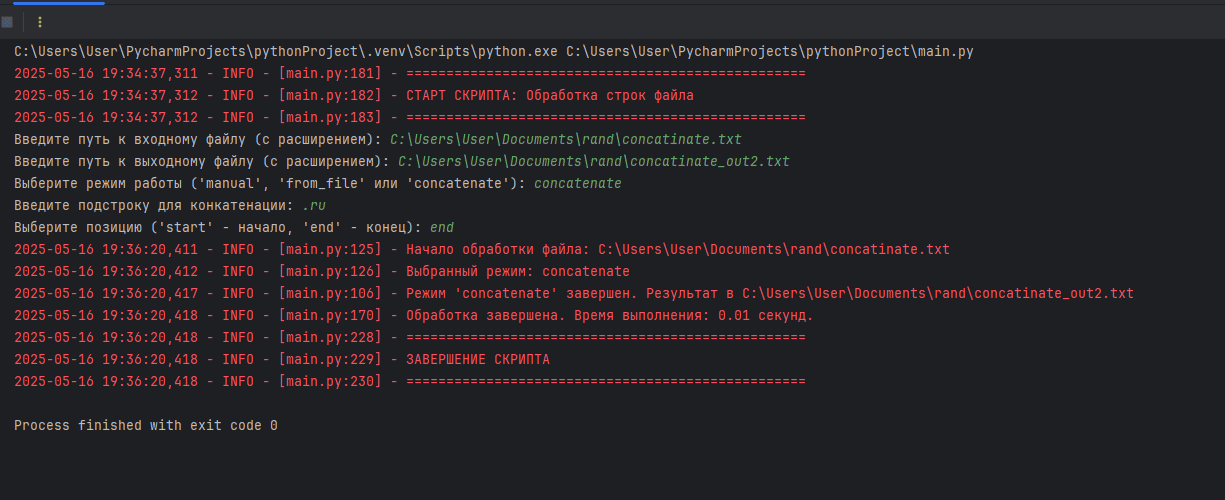
Task: Click the green typed 'end' position value
Action: click(441, 227)
